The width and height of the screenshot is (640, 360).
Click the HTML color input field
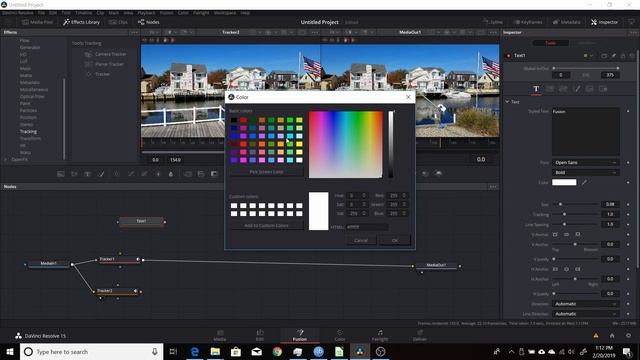point(367,227)
